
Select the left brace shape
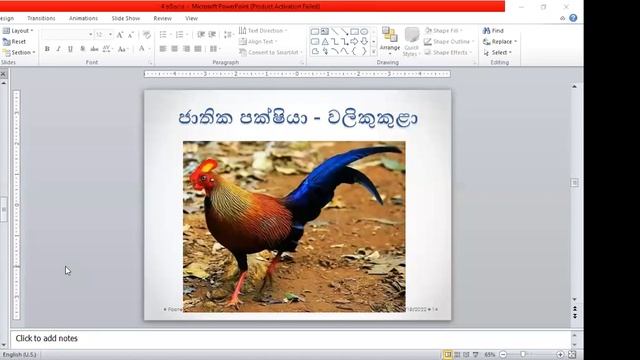click(354, 51)
